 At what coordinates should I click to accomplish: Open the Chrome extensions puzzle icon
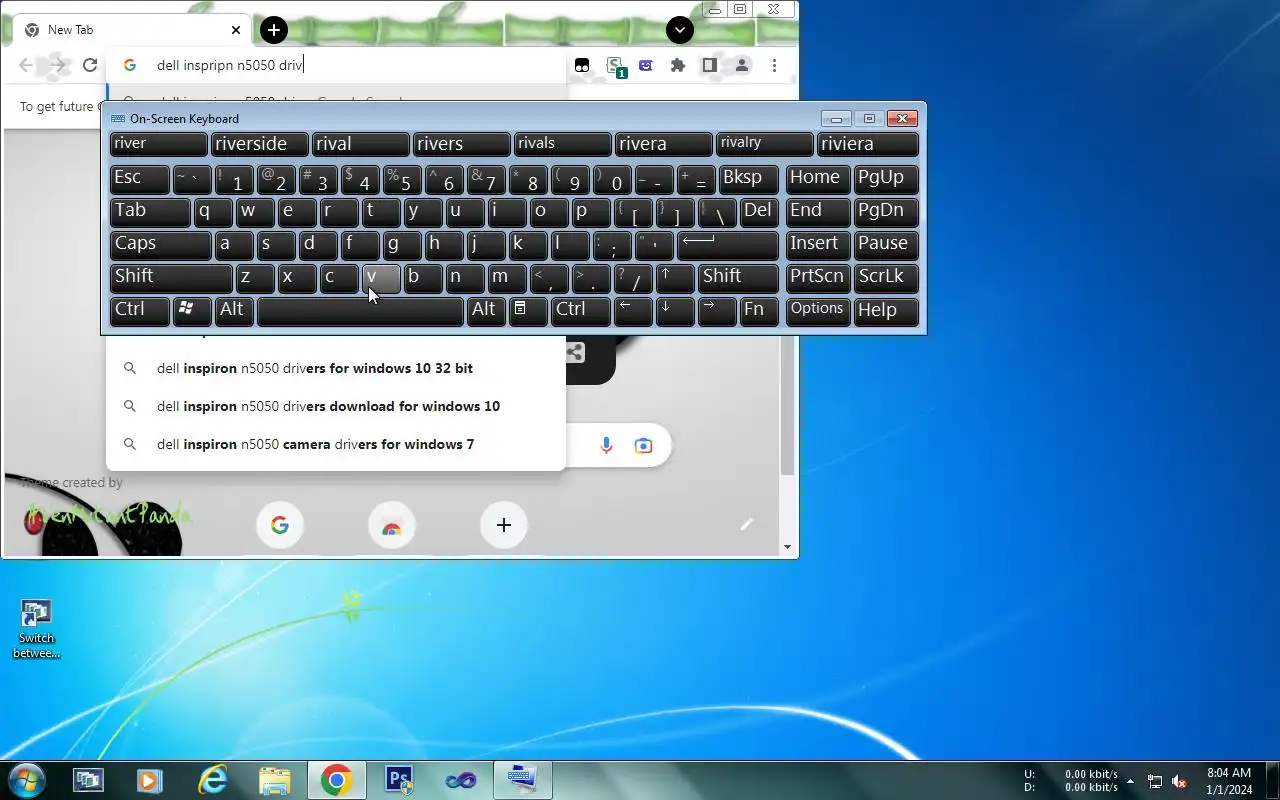click(678, 65)
